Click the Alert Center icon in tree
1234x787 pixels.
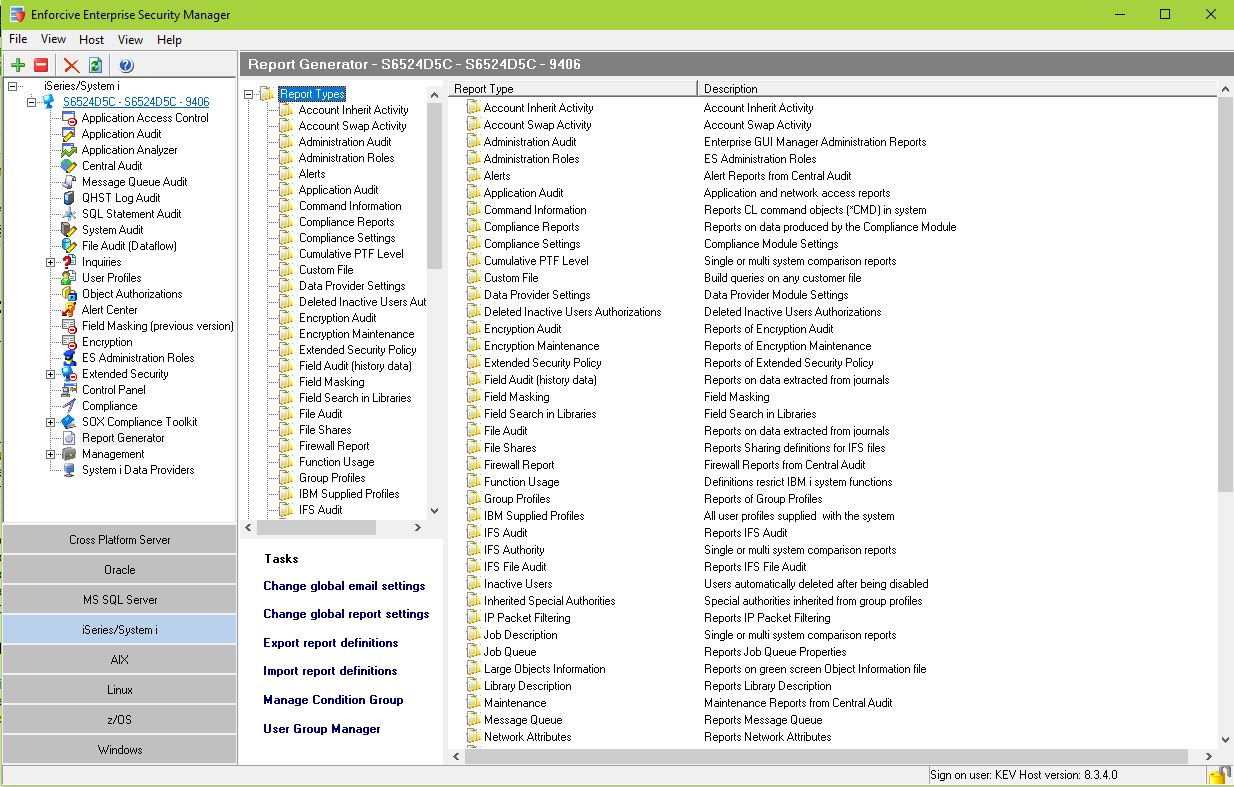point(69,310)
